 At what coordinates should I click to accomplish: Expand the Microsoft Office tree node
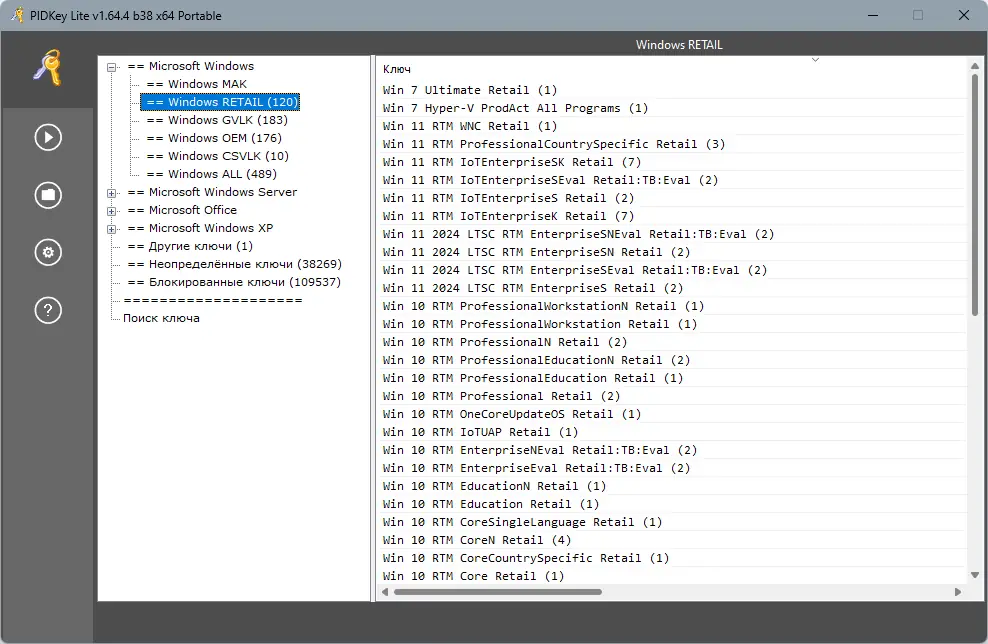tap(112, 211)
